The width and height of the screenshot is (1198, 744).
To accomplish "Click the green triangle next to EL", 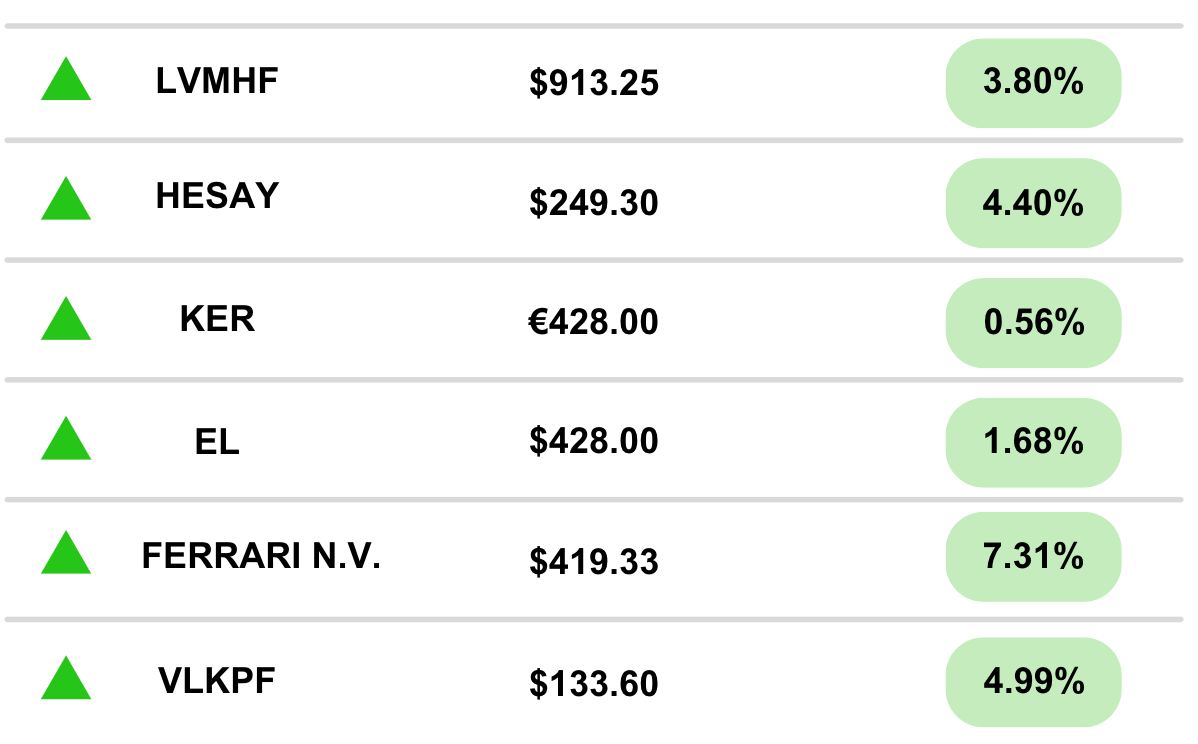I will pyautogui.click(x=66, y=441).
